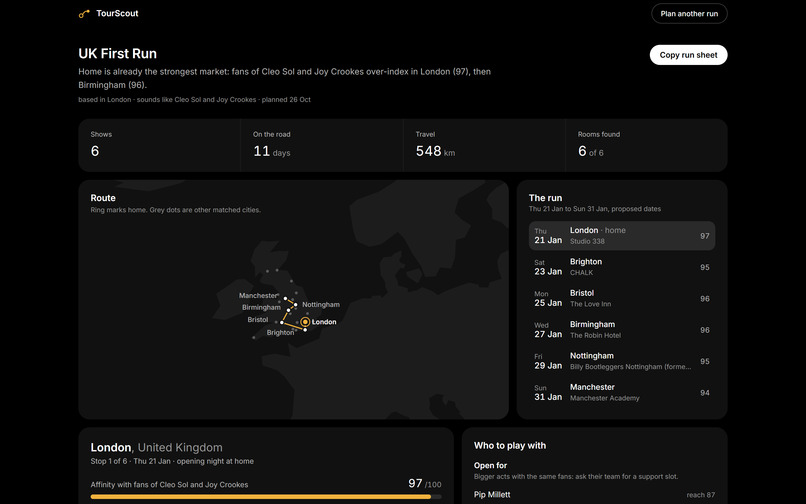Select the London home stop on 21 Jan
Viewport: 806px width, 504px height.
pos(621,236)
